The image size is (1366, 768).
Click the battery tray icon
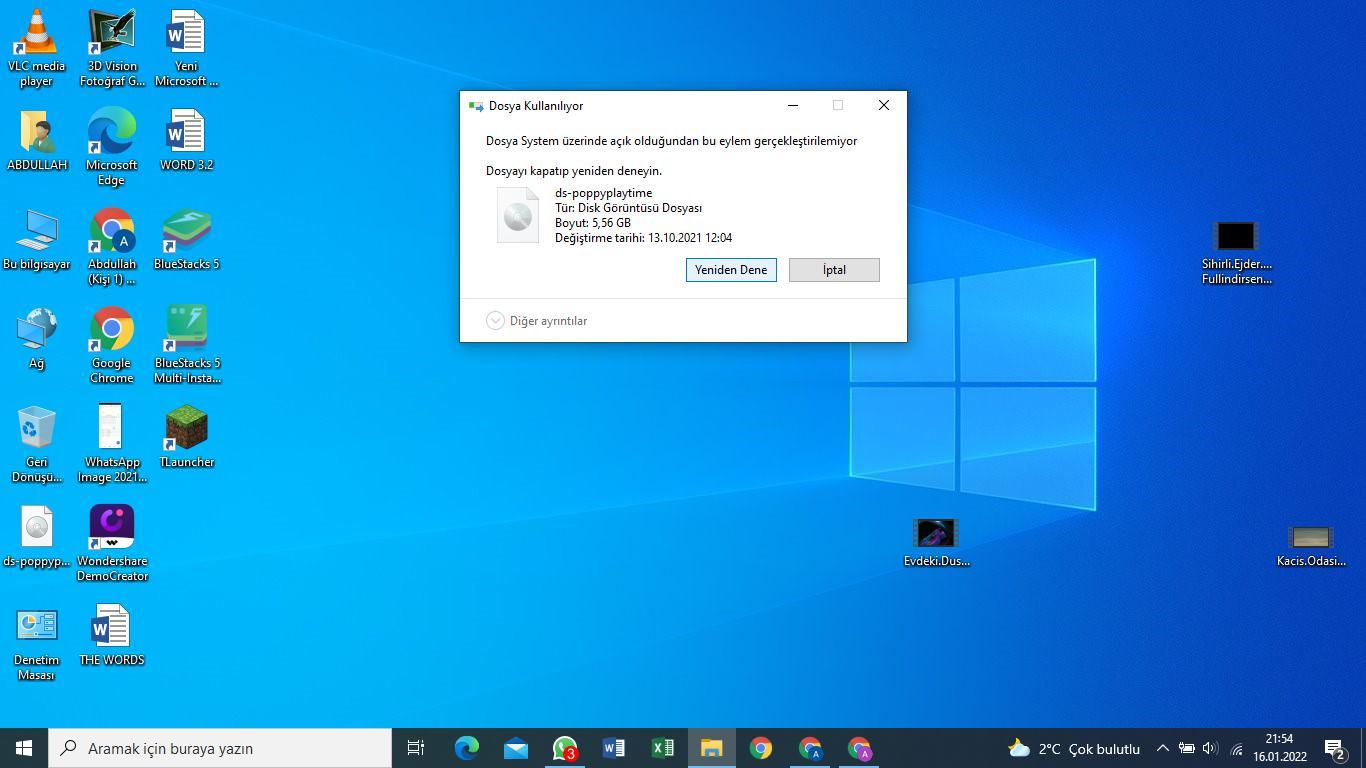click(1187, 748)
